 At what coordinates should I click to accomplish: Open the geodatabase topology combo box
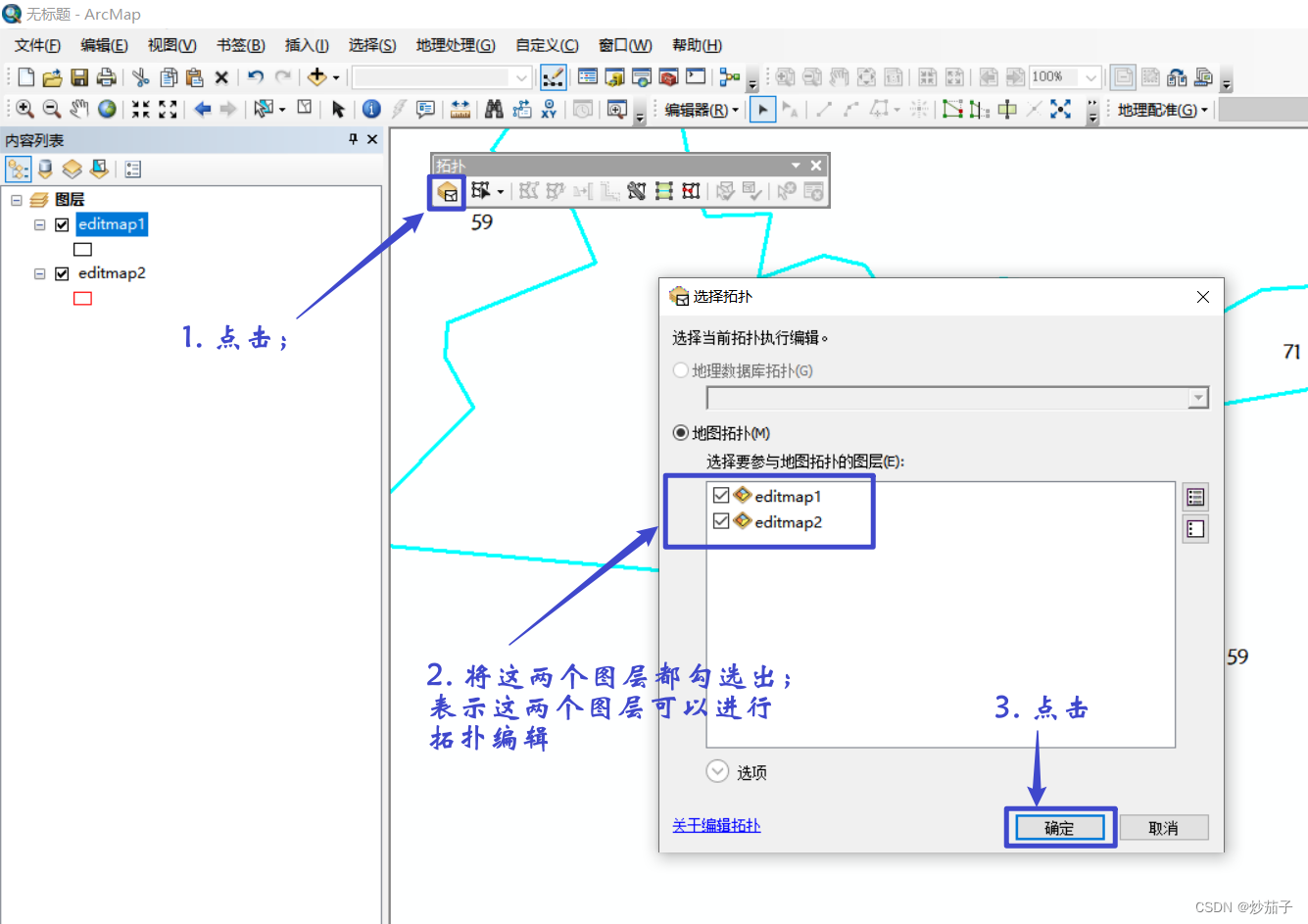coord(958,398)
